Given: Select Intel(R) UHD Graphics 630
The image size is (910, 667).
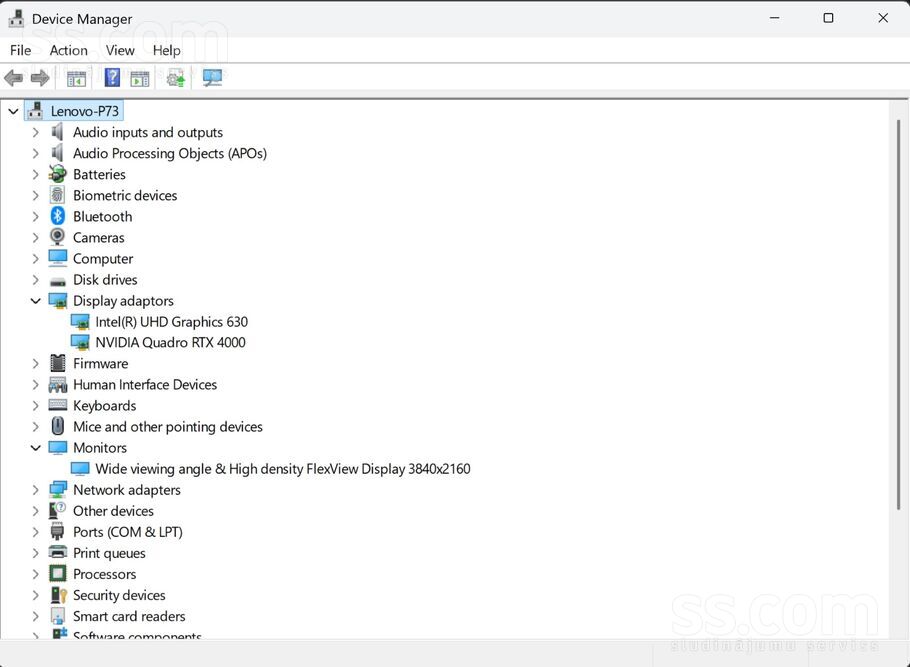Looking at the screenshot, I should [171, 322].
